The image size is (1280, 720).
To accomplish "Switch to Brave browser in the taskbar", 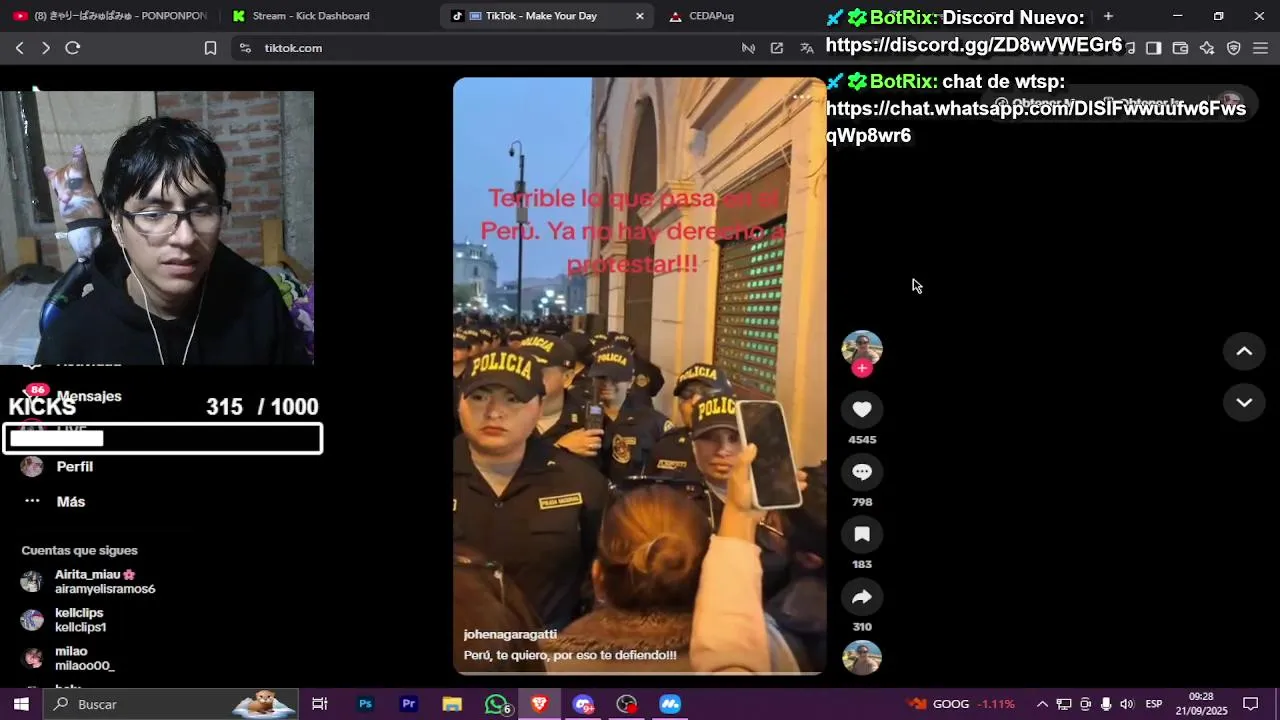I will click(x=539, y=704).
